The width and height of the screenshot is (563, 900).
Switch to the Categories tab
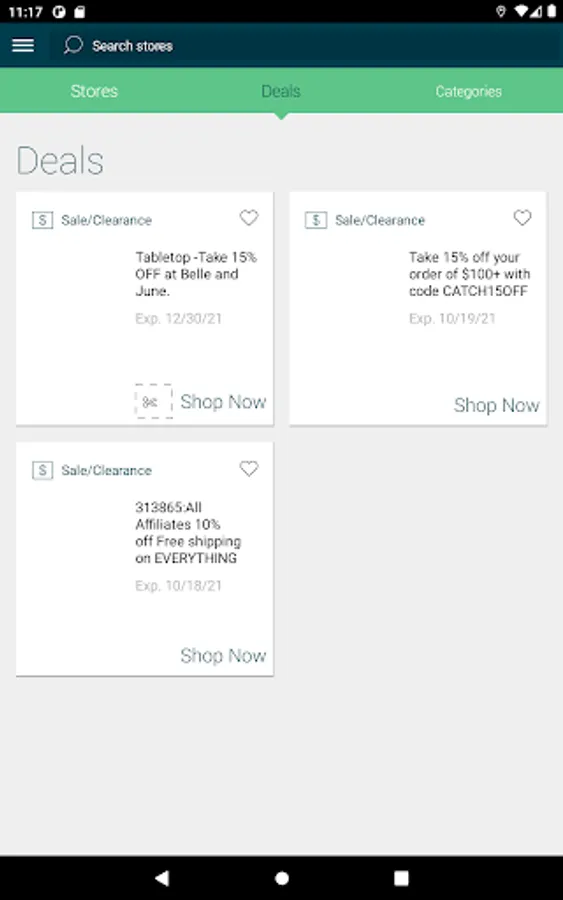point(468,91)
